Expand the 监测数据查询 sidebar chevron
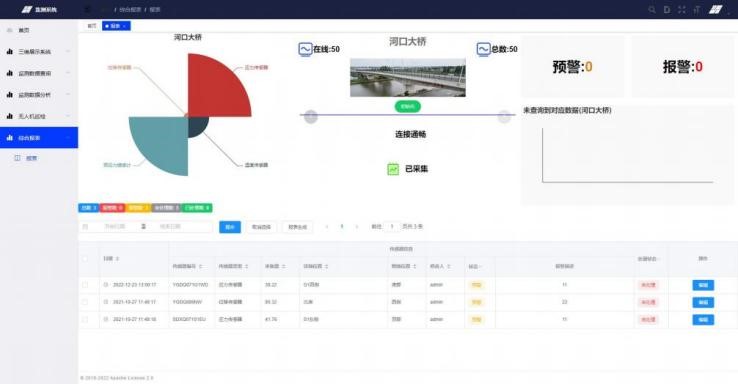Viewport: 738px width, 384px height. coord(68,73)
